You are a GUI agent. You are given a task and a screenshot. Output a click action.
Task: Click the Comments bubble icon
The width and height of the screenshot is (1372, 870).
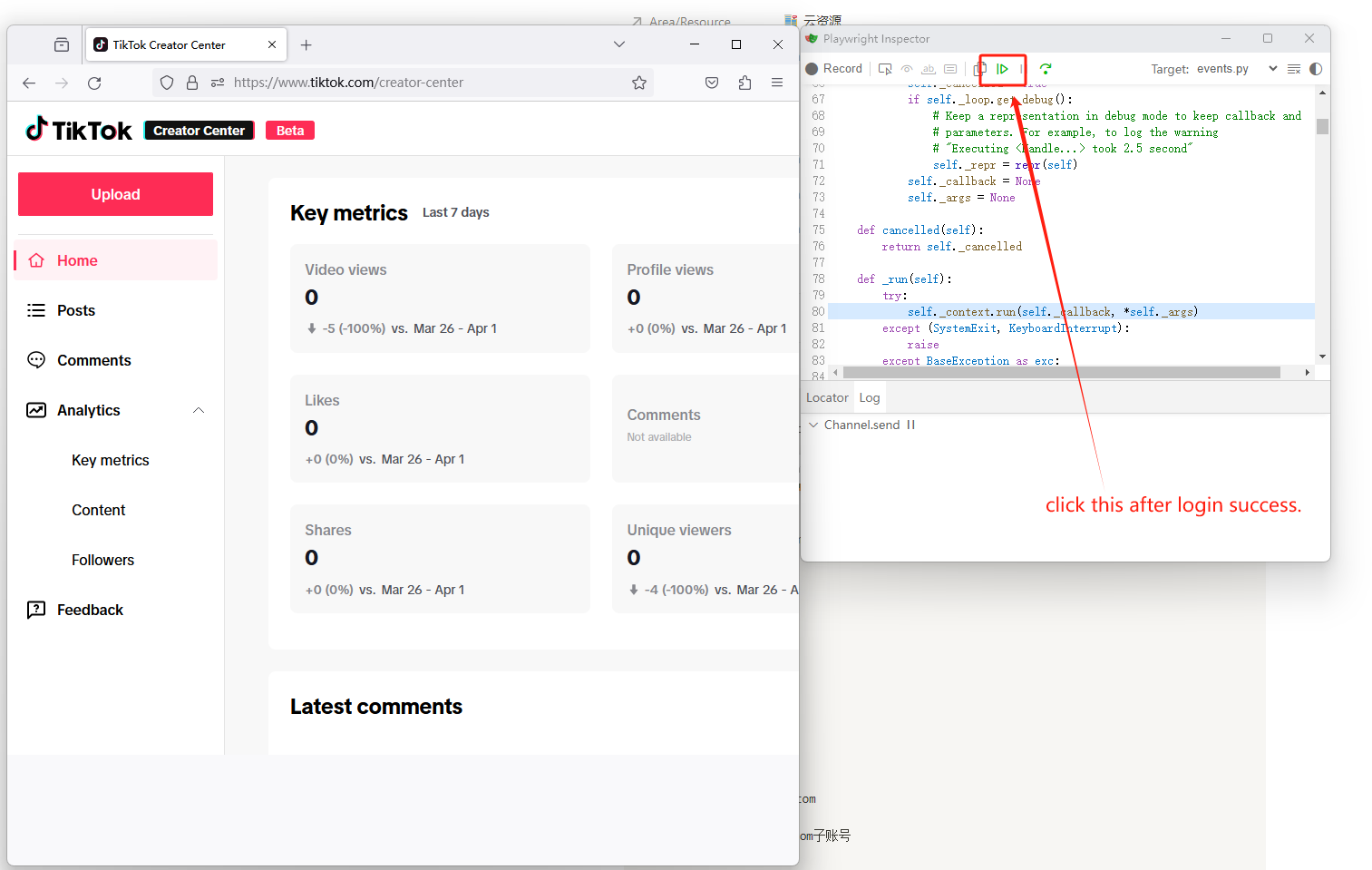[x=36, y=360]
